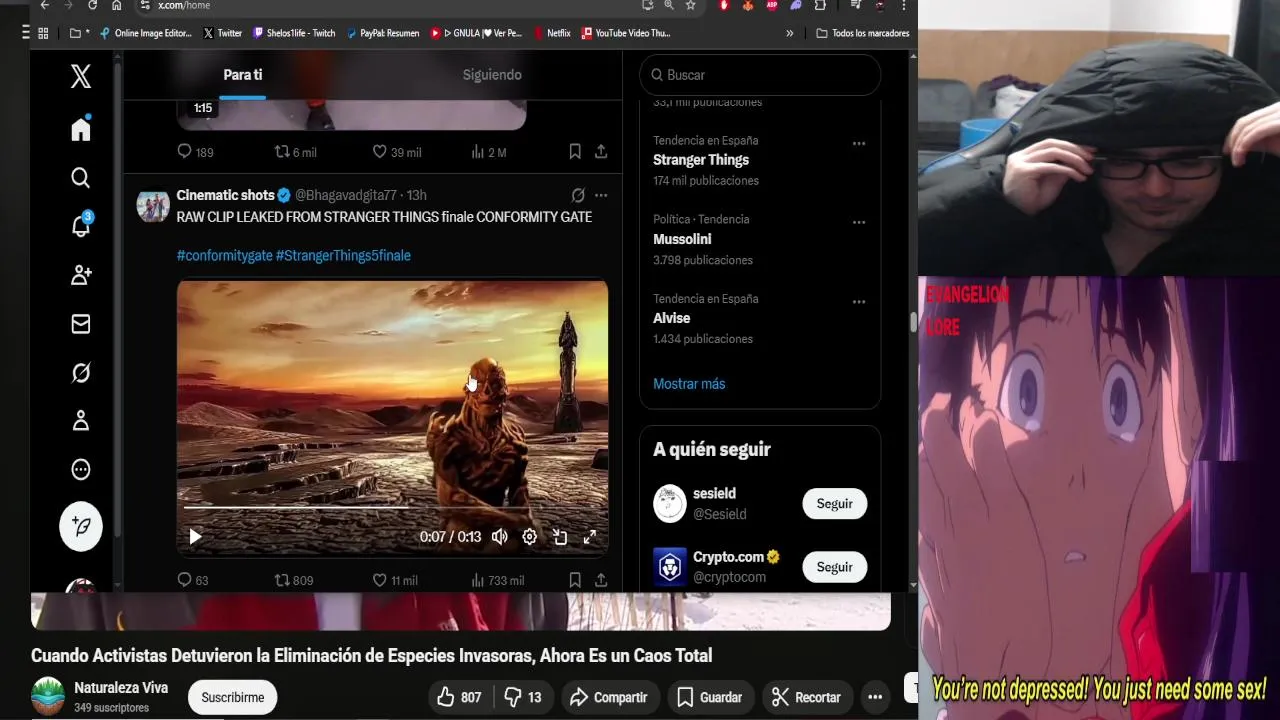Image resolution: width=1280 pixels, height=720 pixels.
Task: Repost the Cinematic shots post, 809 reposts
Action: point(294,580)
